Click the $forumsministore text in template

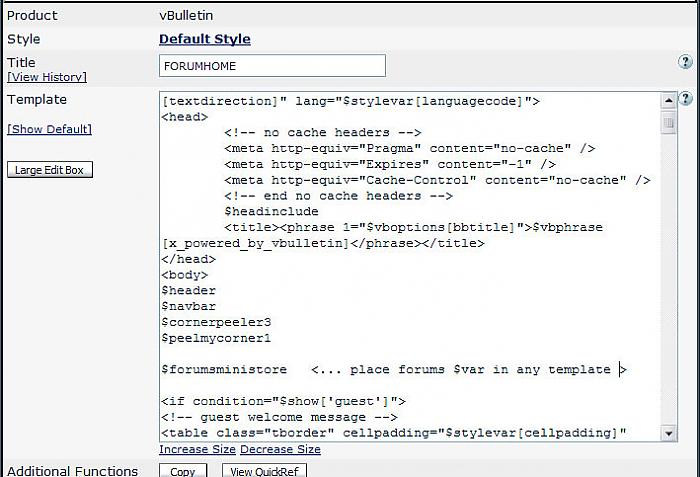[224, 369]
